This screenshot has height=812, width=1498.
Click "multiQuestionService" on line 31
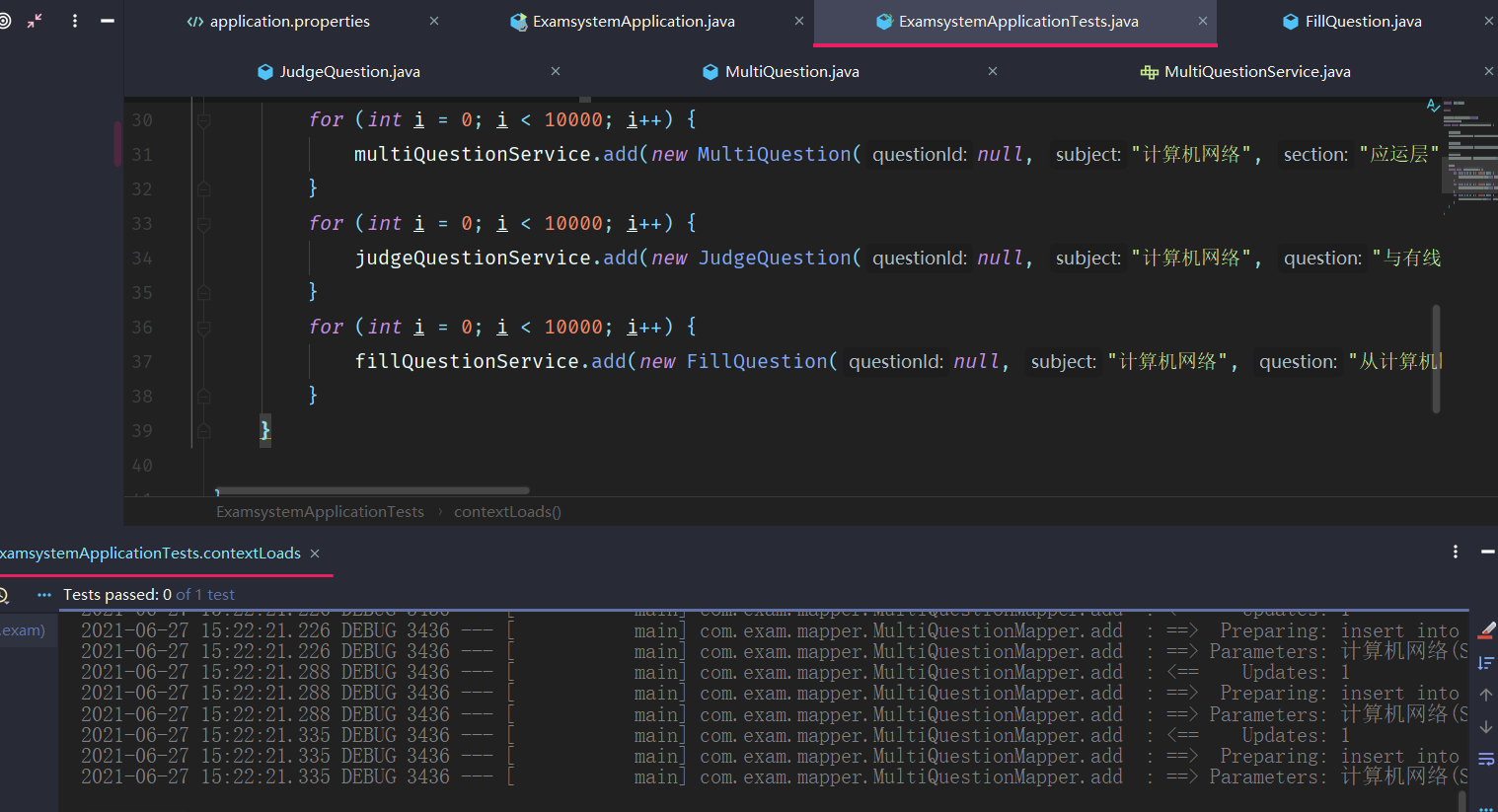473,155
